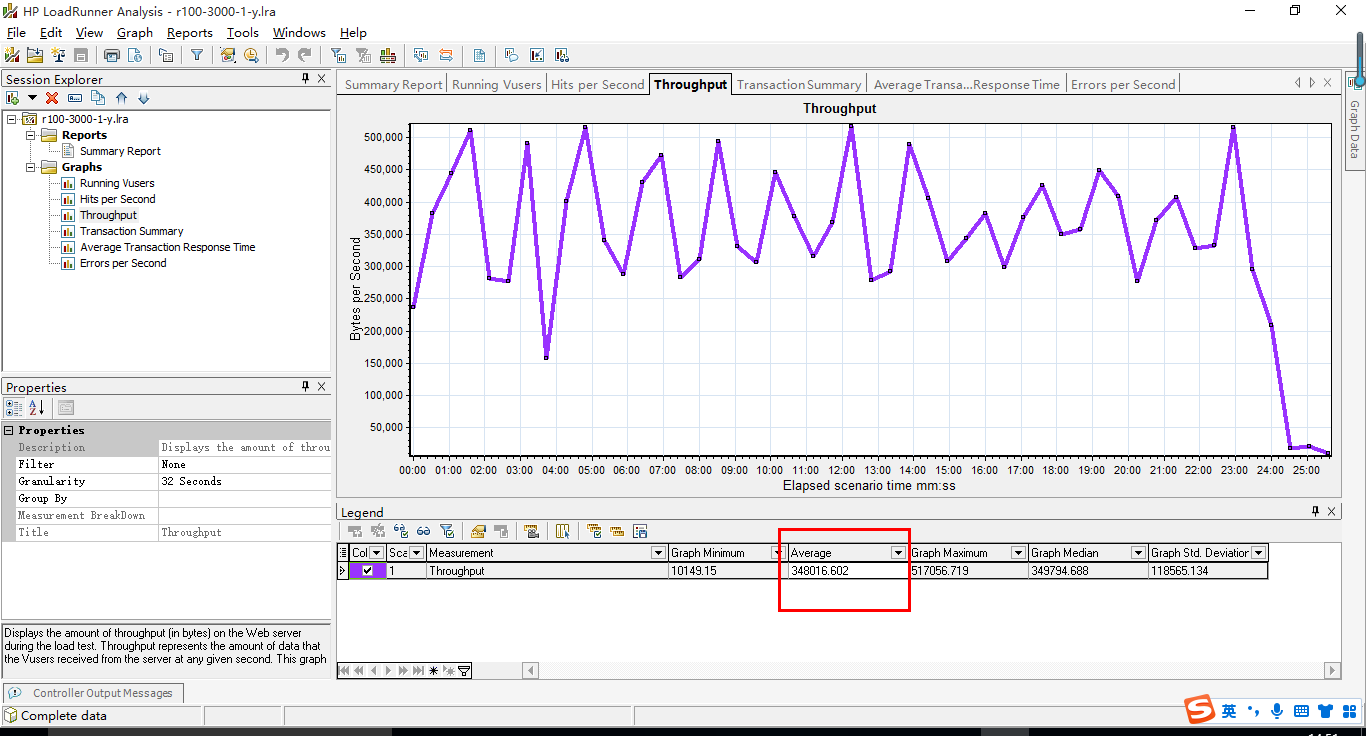1366x736 pixels.
Task: Click the funnel filter icon in main toolbar
Action: point(197,55)
